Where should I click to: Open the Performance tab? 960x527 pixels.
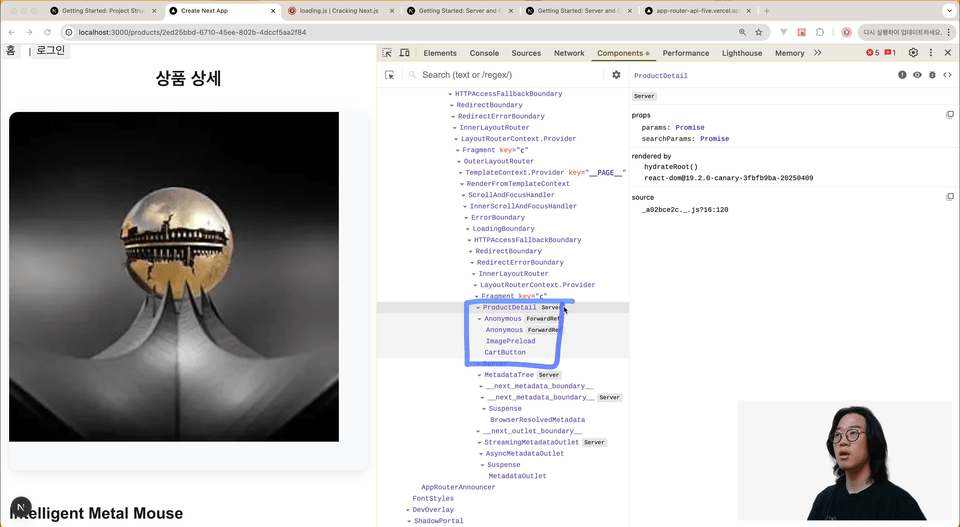pyautogui.click(x=686, y=53)
